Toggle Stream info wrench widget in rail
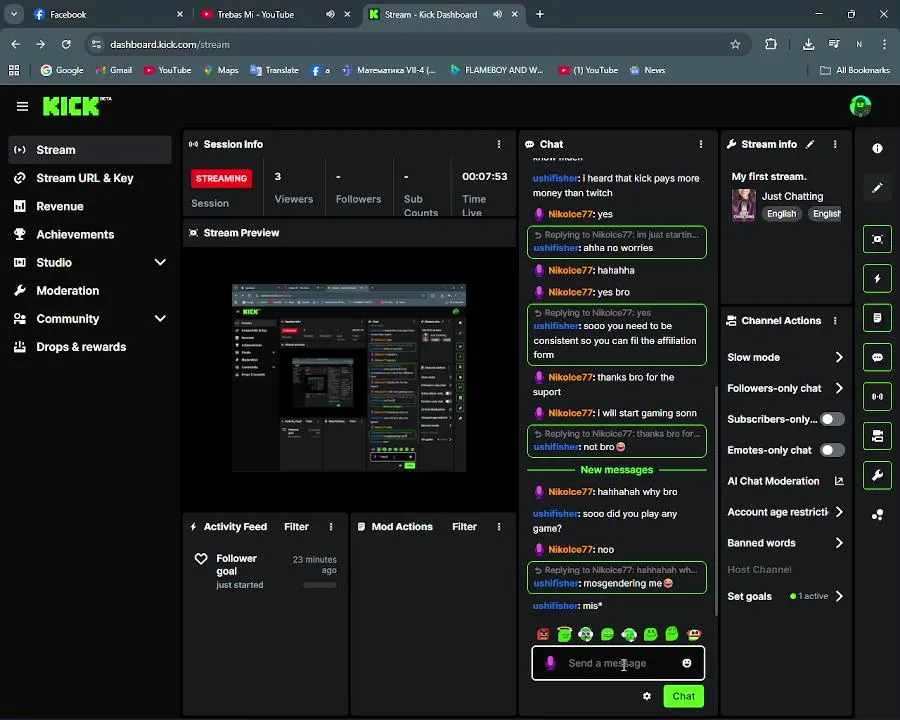This screenshot has height=720, width=900. tap(877, 475)
